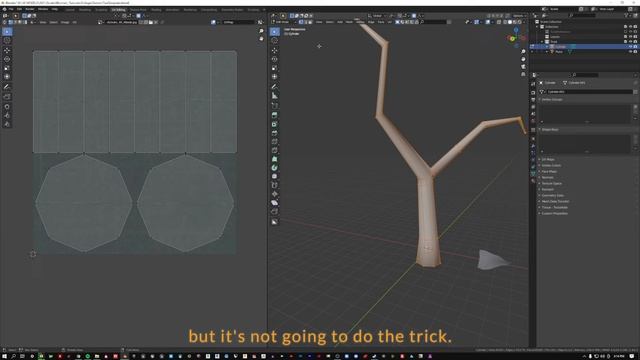Open the Output properties tab
Screen dimensions: 640x360
coord(533,100)
